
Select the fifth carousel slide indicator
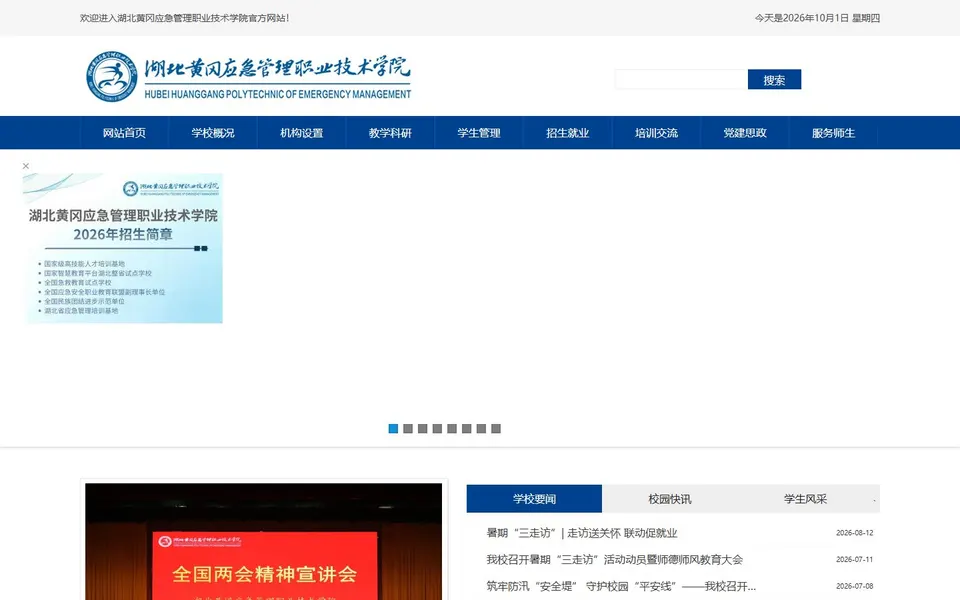[x=452, y=429]
